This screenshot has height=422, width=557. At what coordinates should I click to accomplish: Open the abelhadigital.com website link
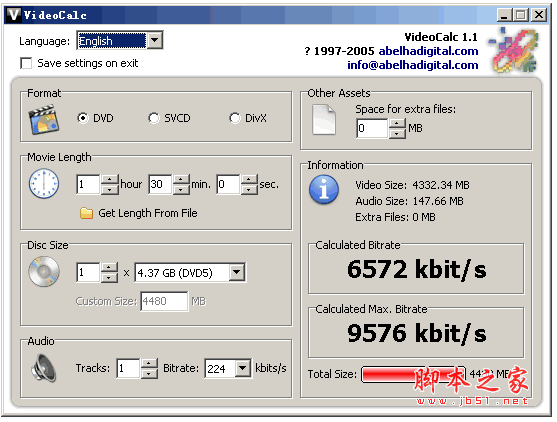(x=428, y=51)
